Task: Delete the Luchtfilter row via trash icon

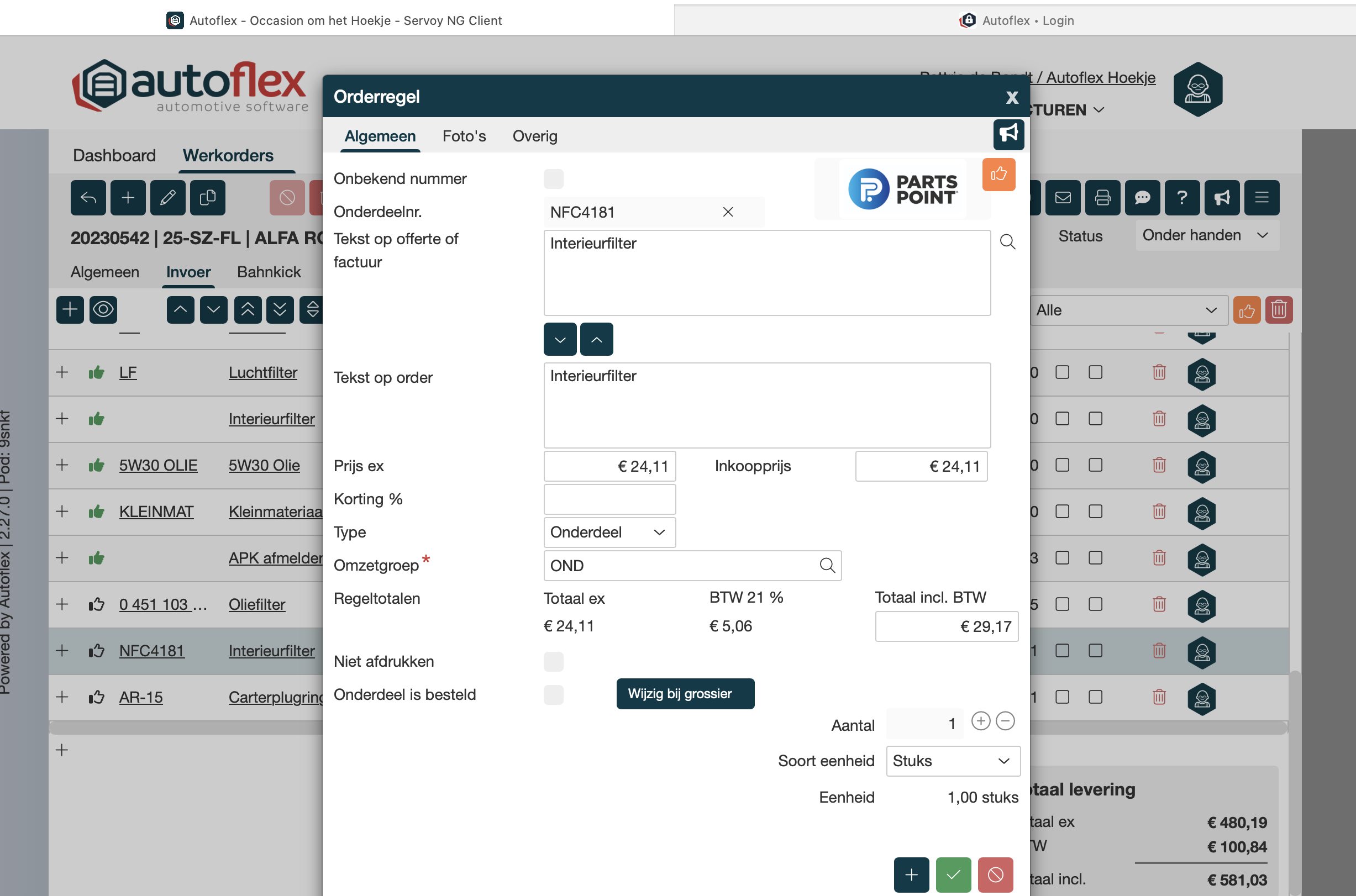Action: click(x=1159, y=372)
